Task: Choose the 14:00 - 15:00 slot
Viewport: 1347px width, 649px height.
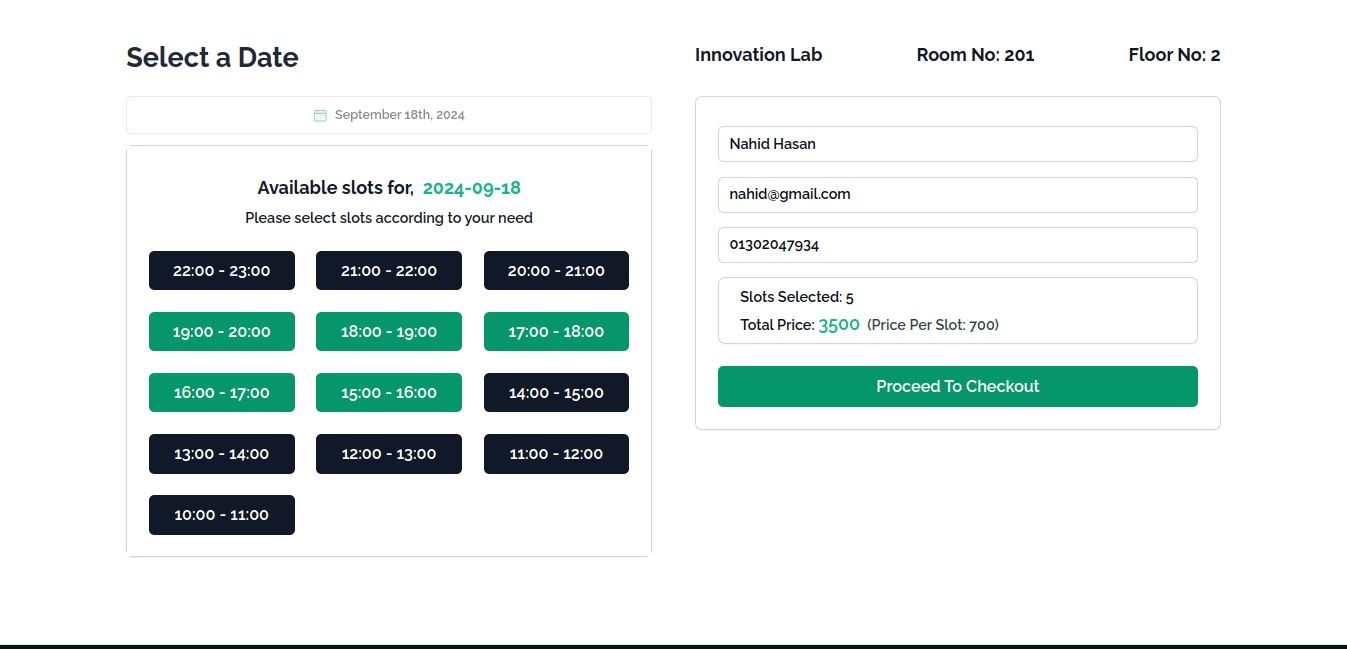Action: 556,393
